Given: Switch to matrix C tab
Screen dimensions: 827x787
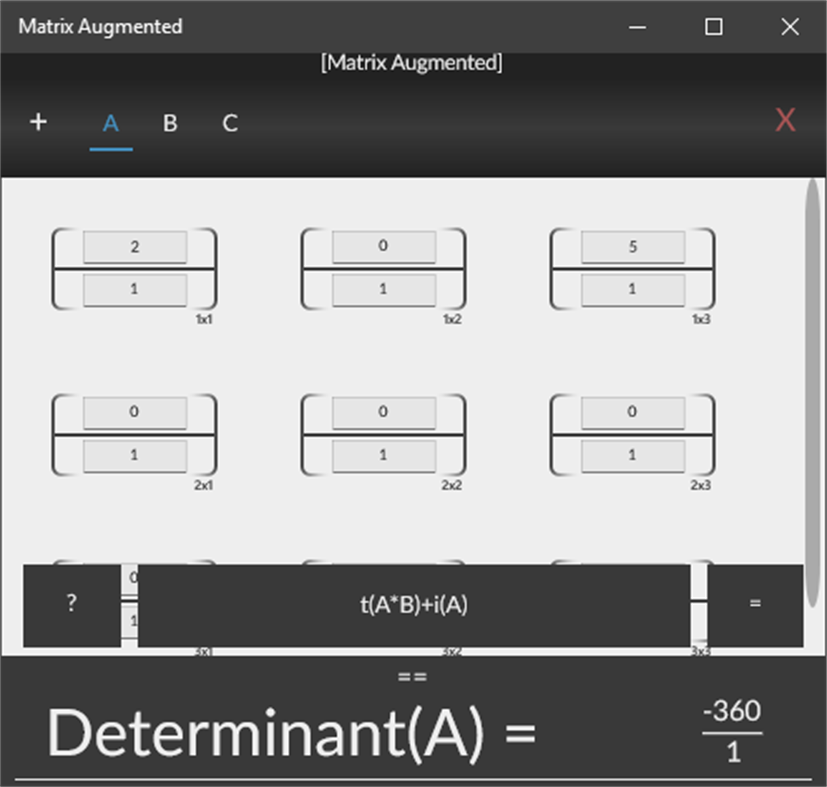Looking at the screenshot, I should click(x=229, y=123).
